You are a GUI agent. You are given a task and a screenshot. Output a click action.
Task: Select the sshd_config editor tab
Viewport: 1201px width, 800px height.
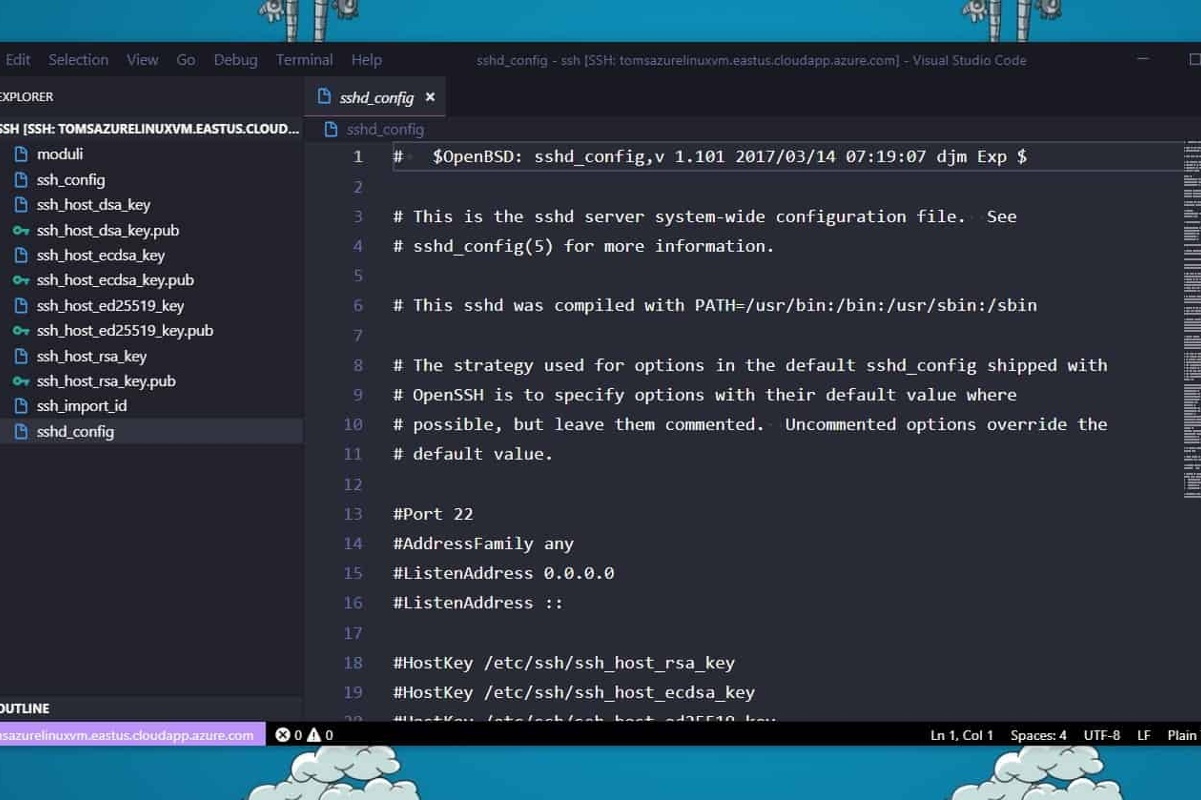376,97
